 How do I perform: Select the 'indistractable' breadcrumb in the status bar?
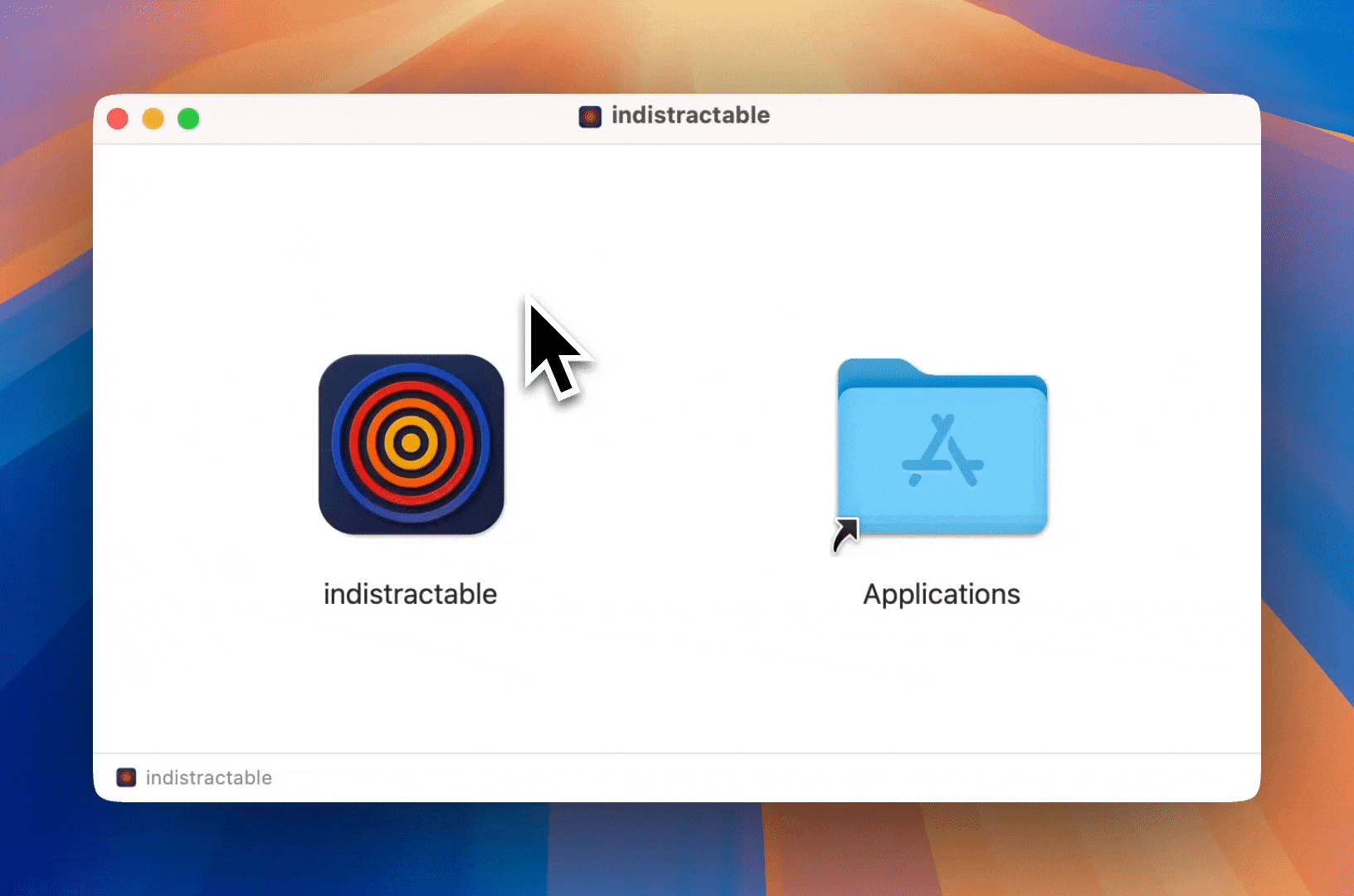pyautogui.click(x=208, y=777)
